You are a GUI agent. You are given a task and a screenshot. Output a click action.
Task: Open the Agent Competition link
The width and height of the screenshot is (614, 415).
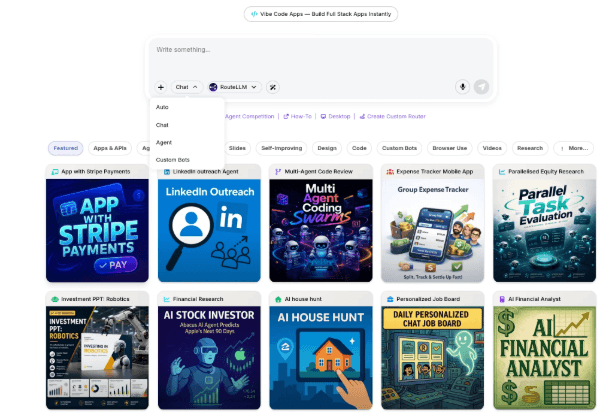249,116
